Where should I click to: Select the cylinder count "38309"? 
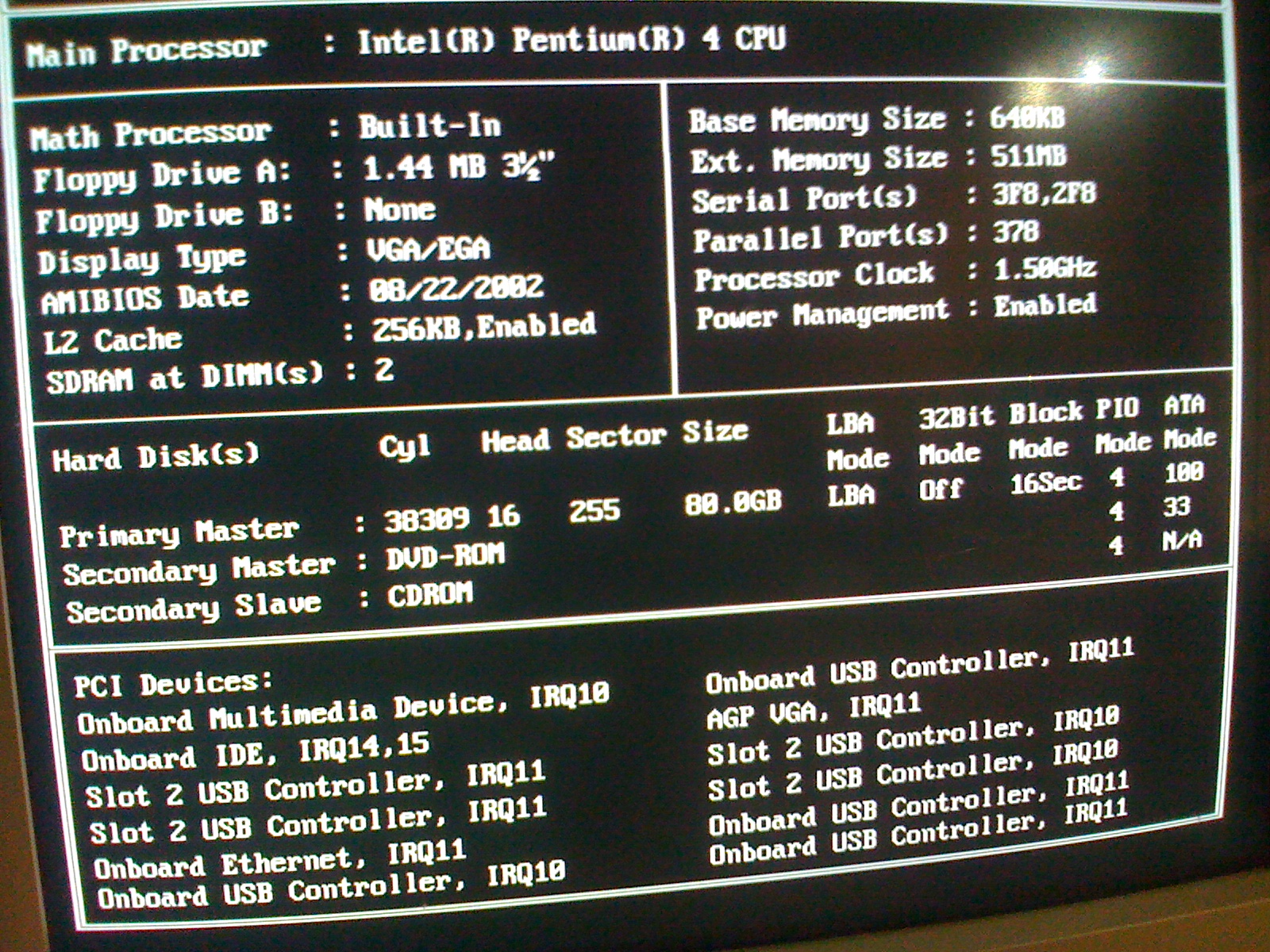click(x=427, y=520)
